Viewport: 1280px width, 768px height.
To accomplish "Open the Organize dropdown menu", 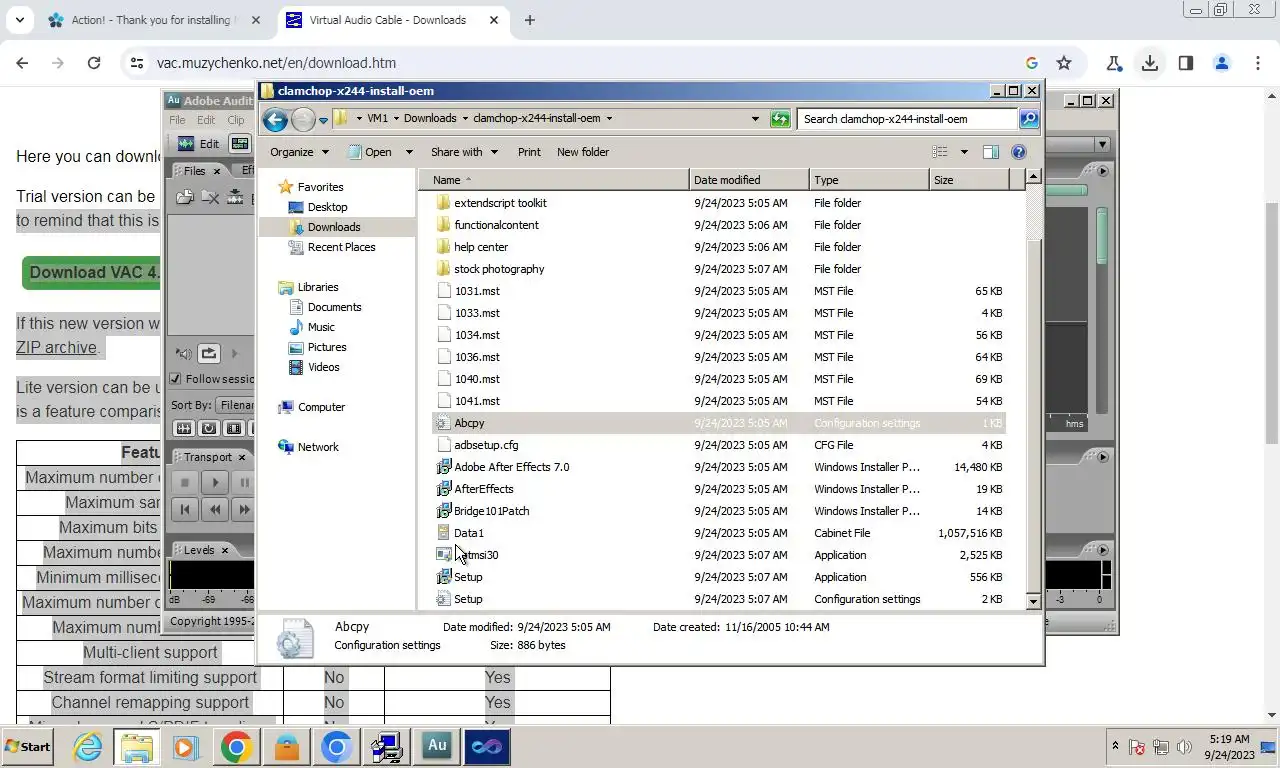I will pos(299,152).
